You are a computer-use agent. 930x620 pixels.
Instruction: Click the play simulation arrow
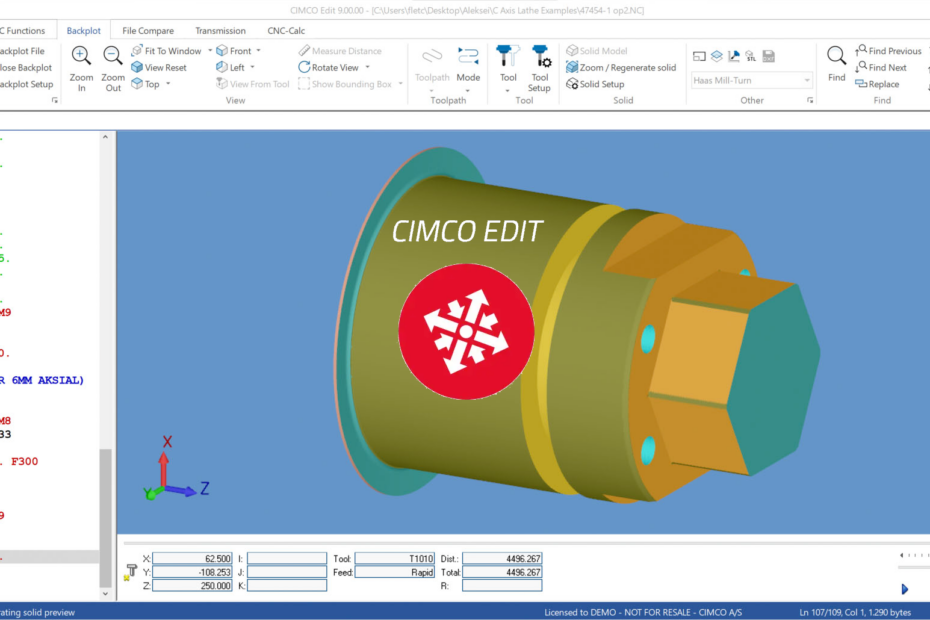(904, 589)
